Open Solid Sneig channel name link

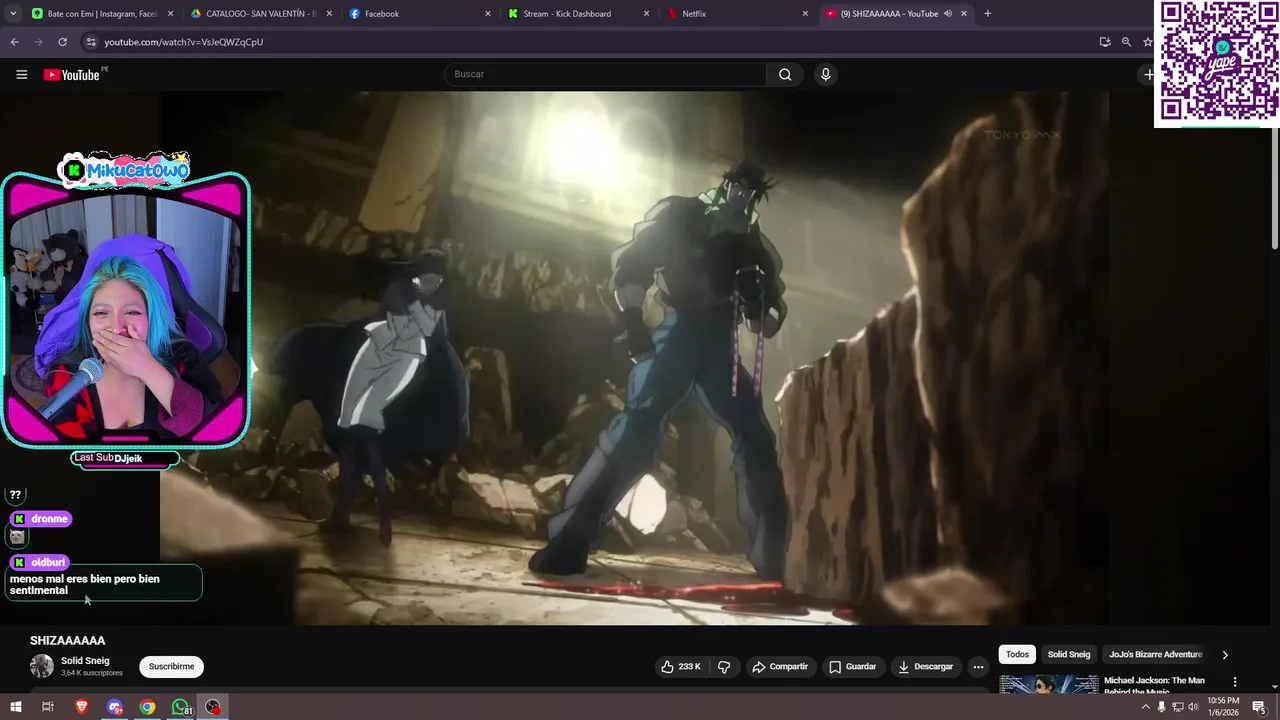[x=85, y=661]
